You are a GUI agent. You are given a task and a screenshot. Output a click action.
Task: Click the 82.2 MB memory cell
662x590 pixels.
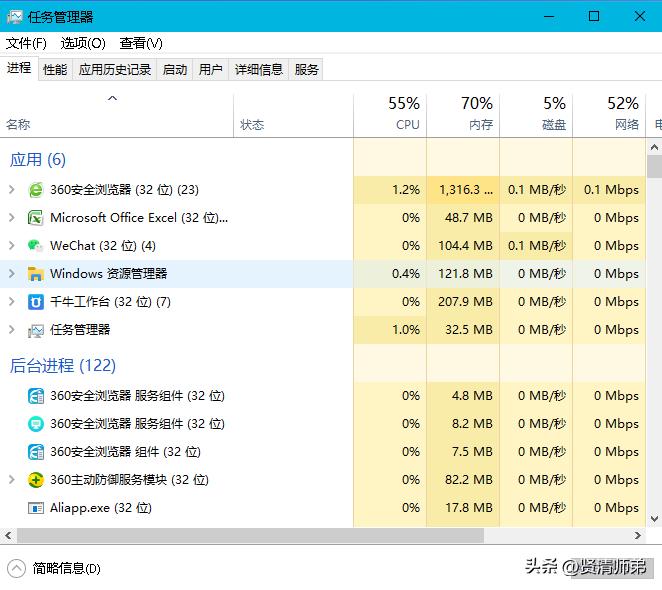[463, 480]
